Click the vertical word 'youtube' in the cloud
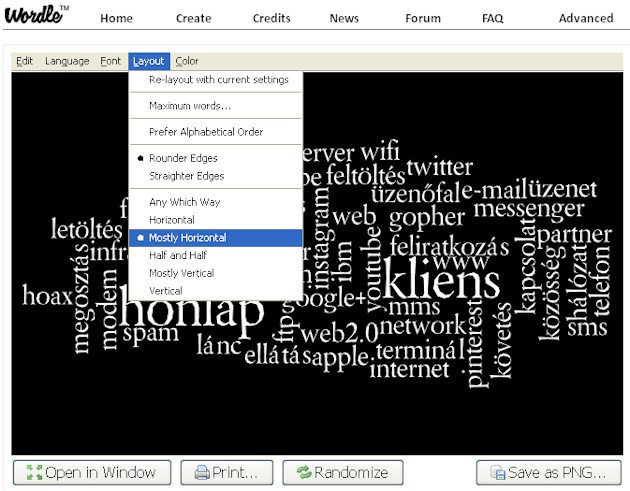The image size is (630, 491). (373, 269)
